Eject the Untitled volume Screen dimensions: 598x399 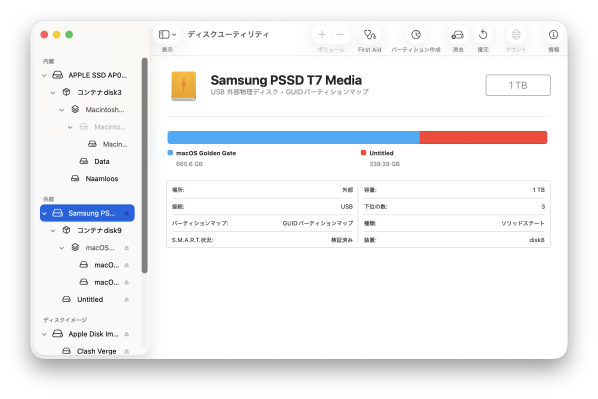click(x=127, y=299)
